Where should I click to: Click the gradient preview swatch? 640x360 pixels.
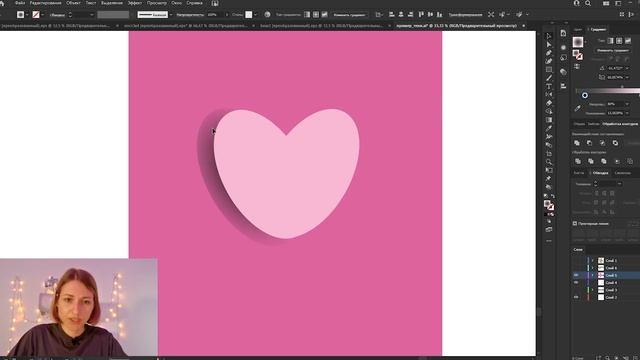pos(578,42)
